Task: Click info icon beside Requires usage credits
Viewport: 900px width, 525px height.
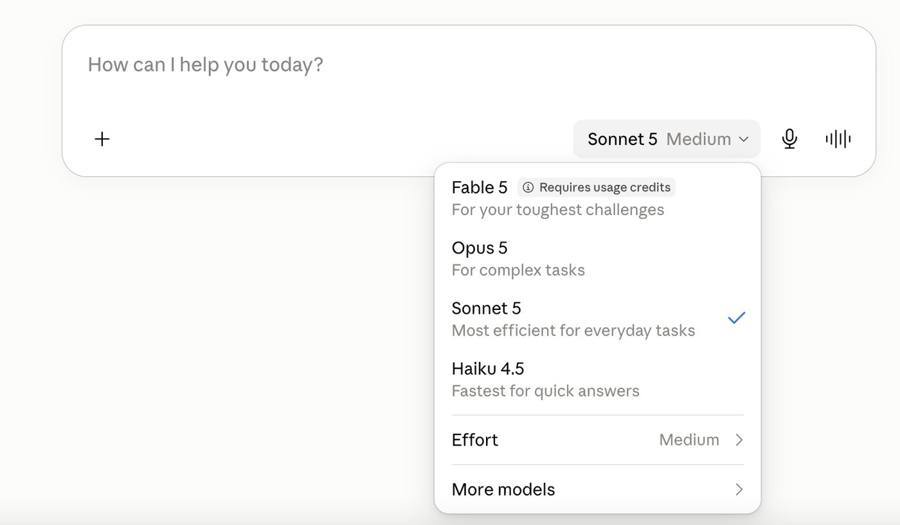Action: tap(527, 188)
